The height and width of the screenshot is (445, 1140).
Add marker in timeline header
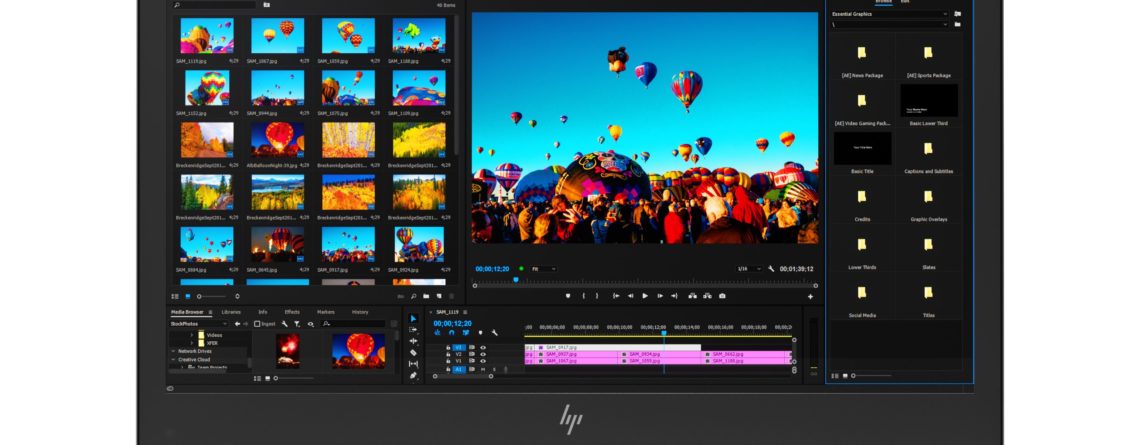(x=481, y=332)
